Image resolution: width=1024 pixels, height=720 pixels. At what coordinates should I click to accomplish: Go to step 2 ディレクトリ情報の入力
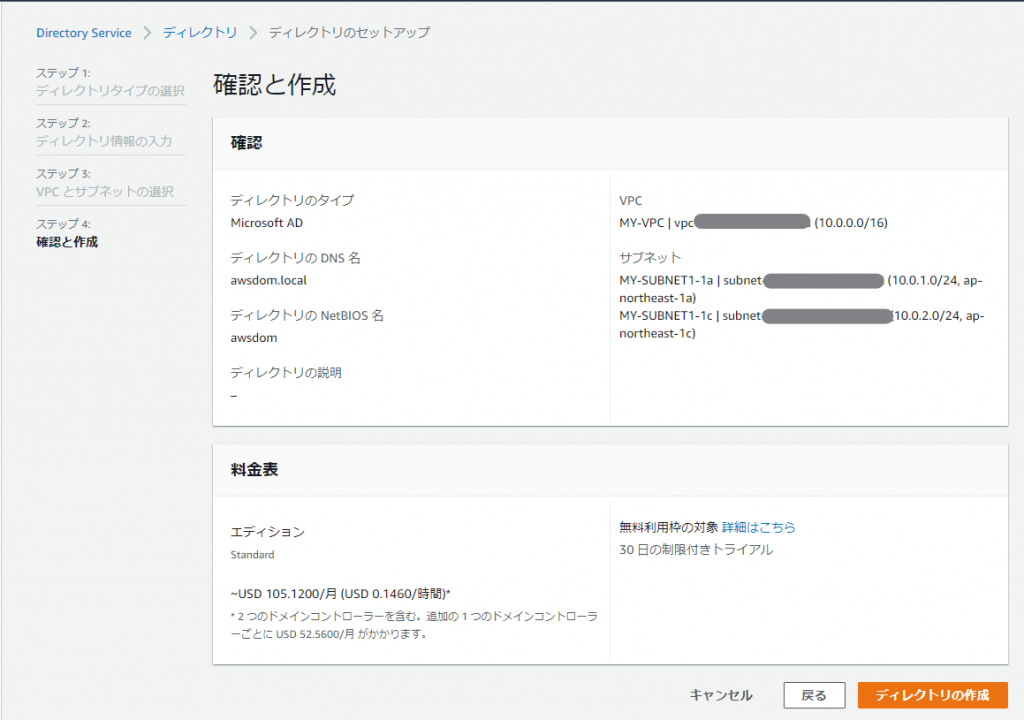pos(104,141)
